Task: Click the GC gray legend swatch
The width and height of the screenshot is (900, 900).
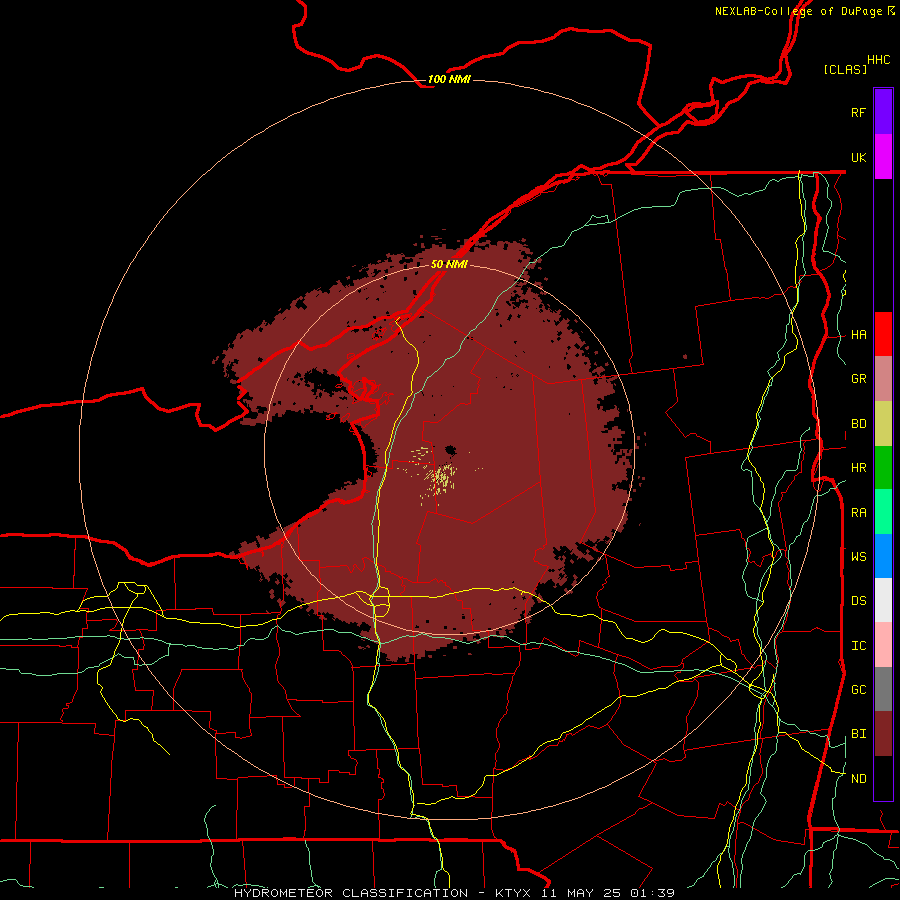Action: (883, 689)
